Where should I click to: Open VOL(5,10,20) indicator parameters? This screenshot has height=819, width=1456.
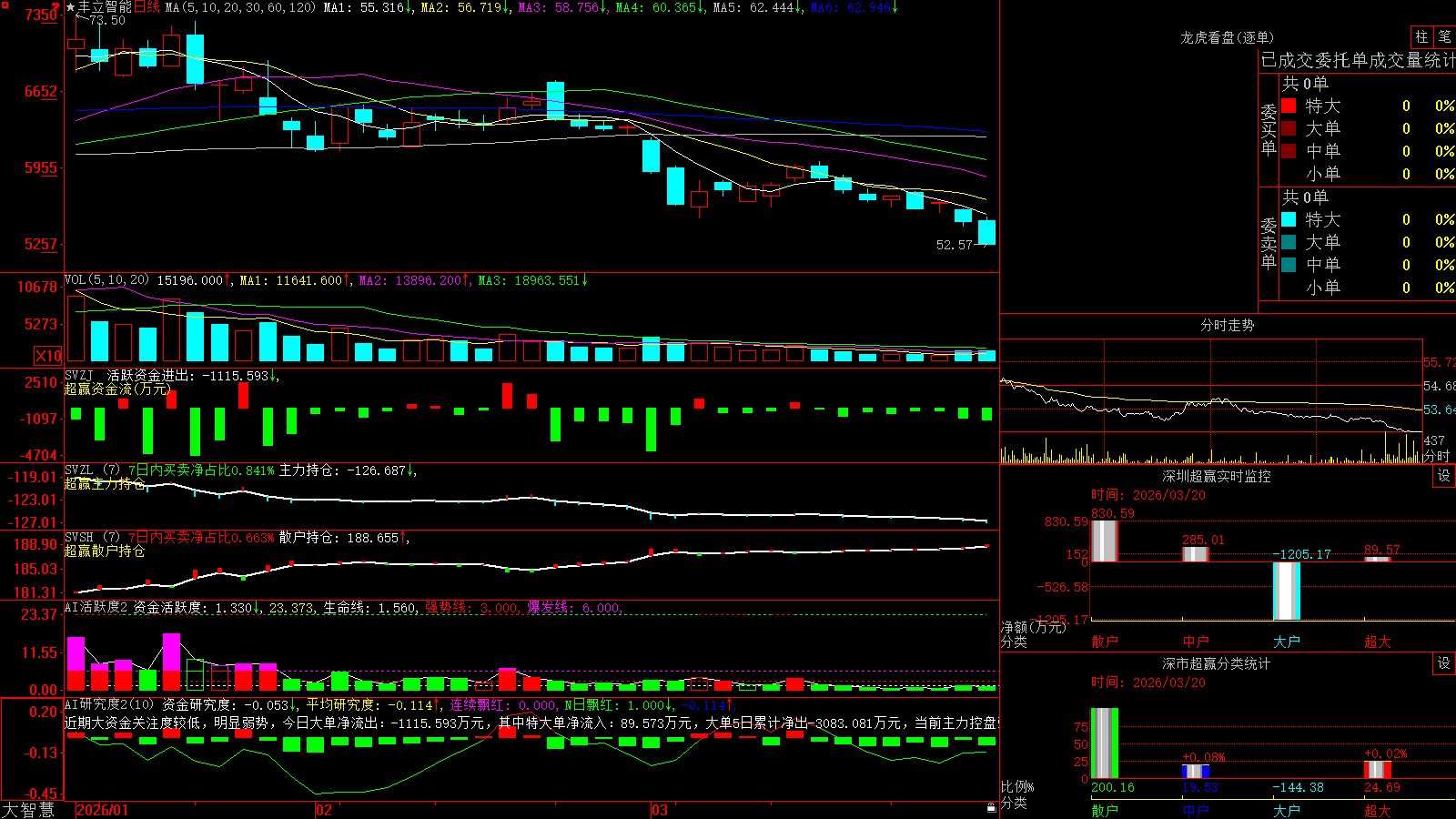coord(106,279)
